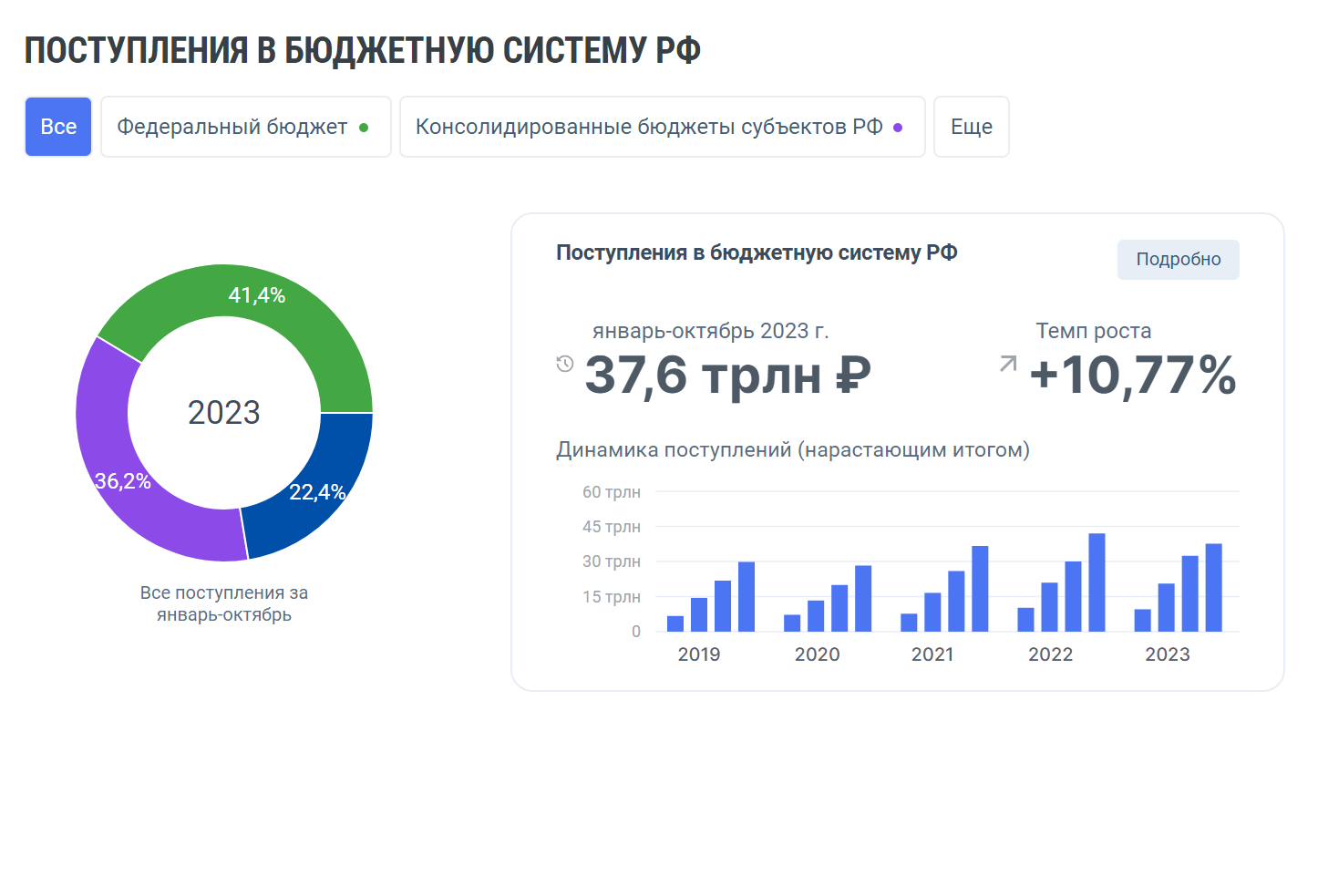Click the tallest bar of 2022

1097,582
